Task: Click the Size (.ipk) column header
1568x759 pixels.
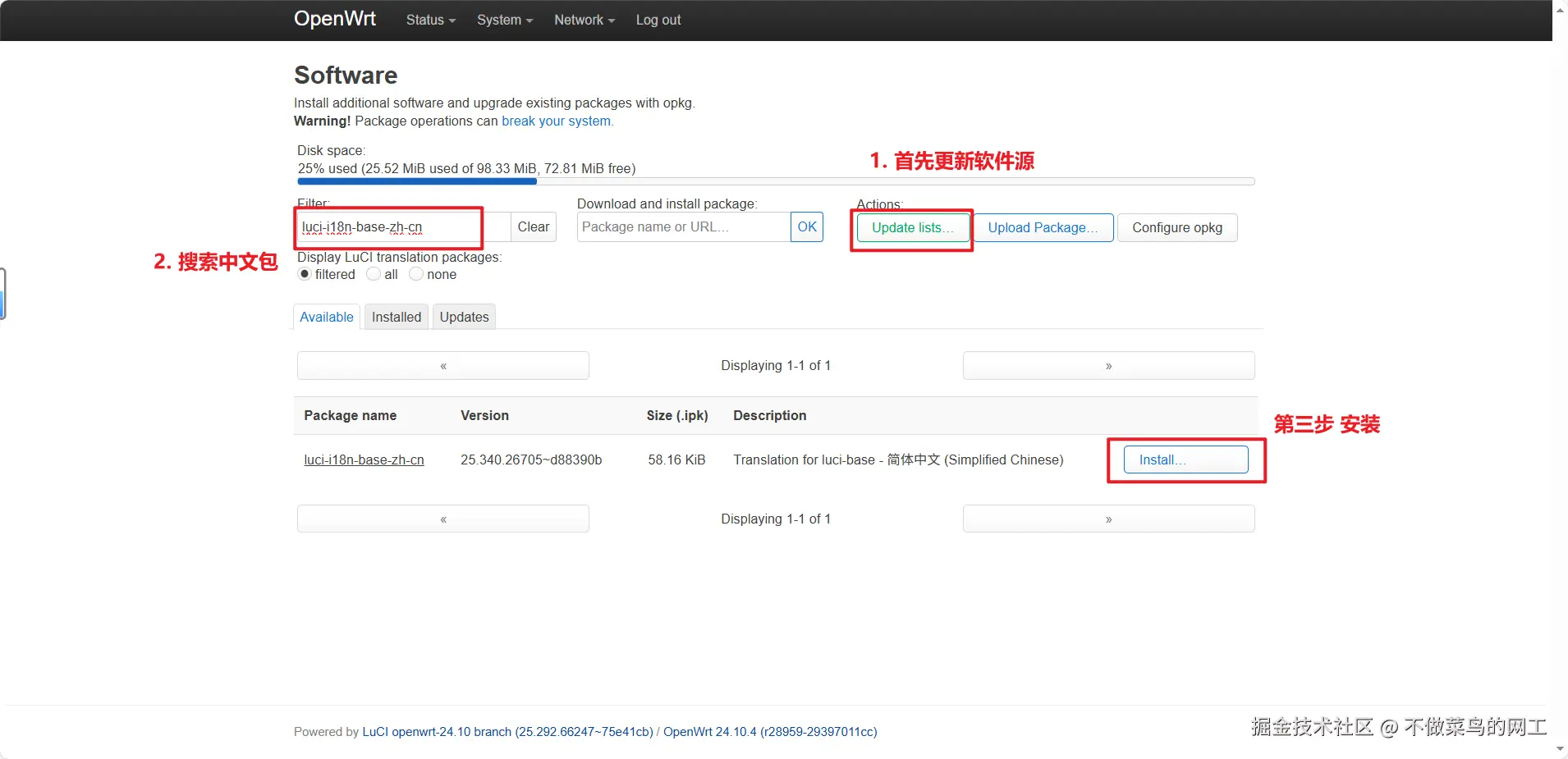Action: coord(677,416)
